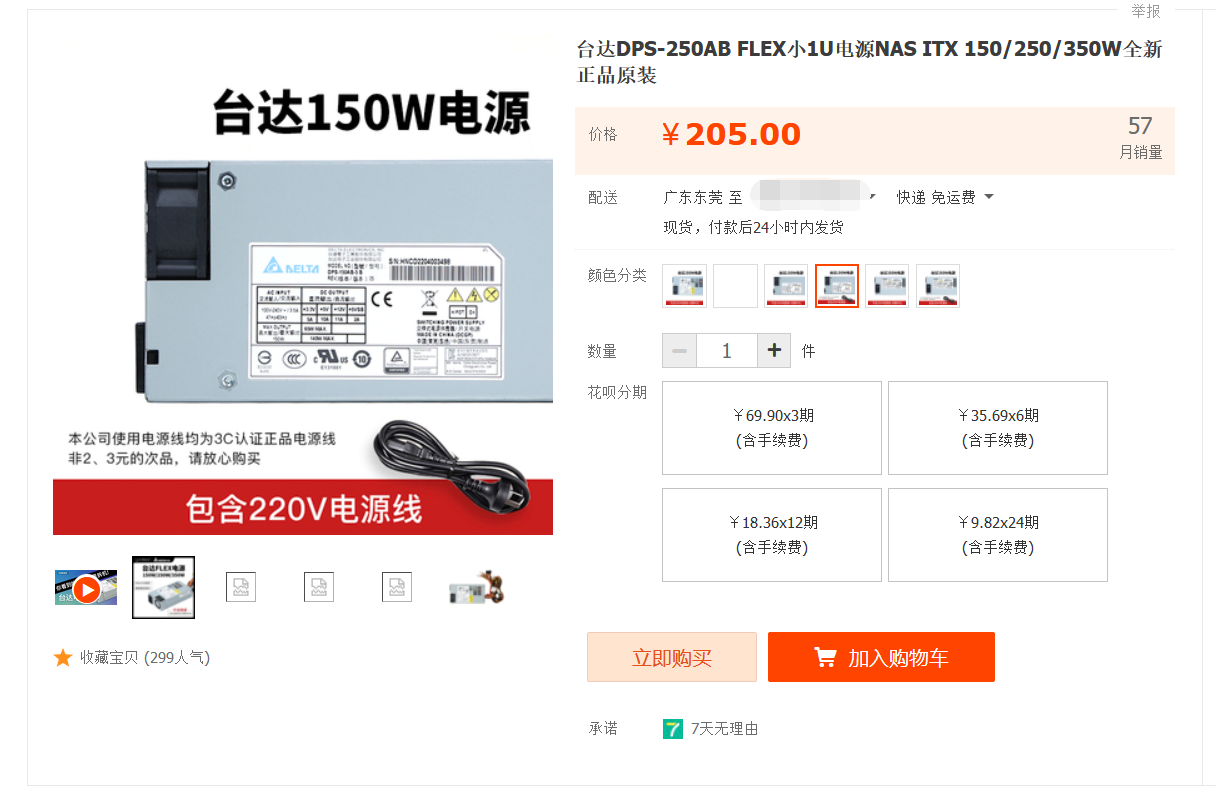1216x797 pixels.
Task: Decrease quantity with minus button
Action: [679, 351]
